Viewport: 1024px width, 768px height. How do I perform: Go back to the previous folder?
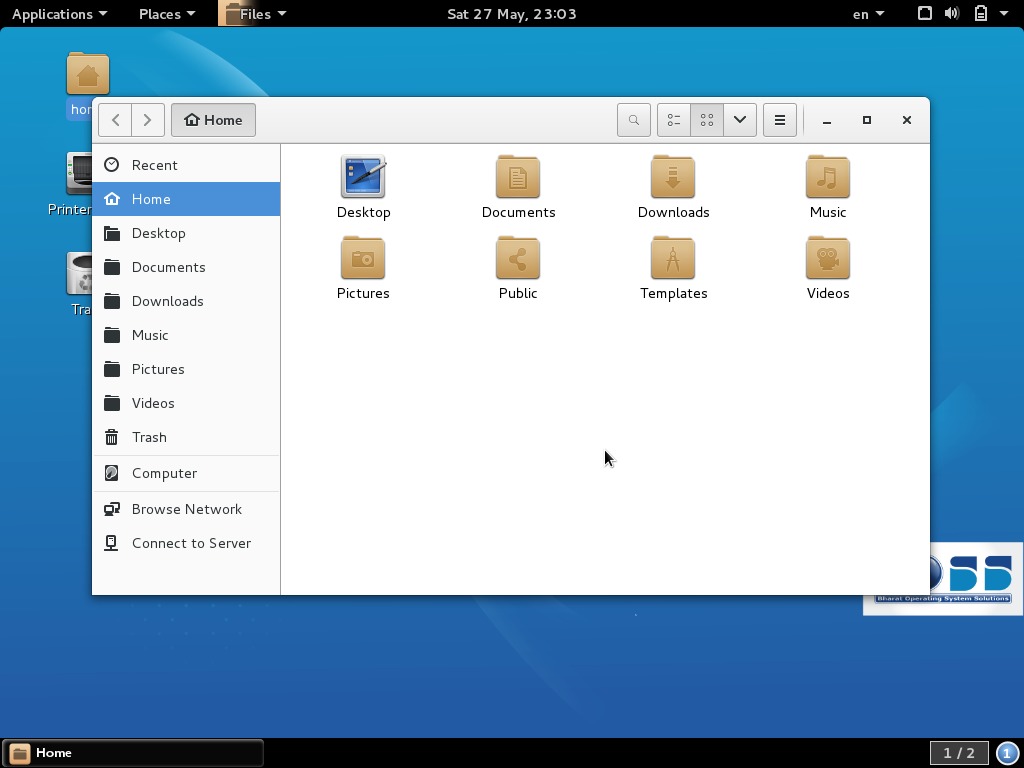click(x=116, y=119)
